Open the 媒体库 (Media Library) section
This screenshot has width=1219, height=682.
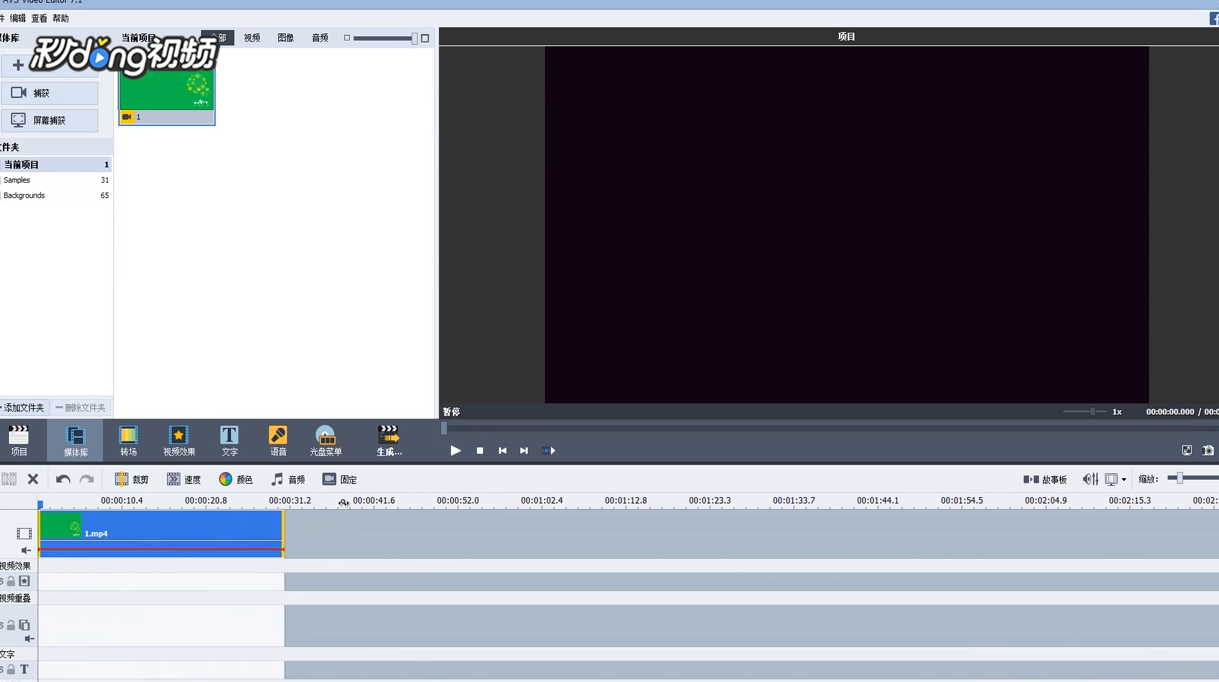[x=75, y=440]
